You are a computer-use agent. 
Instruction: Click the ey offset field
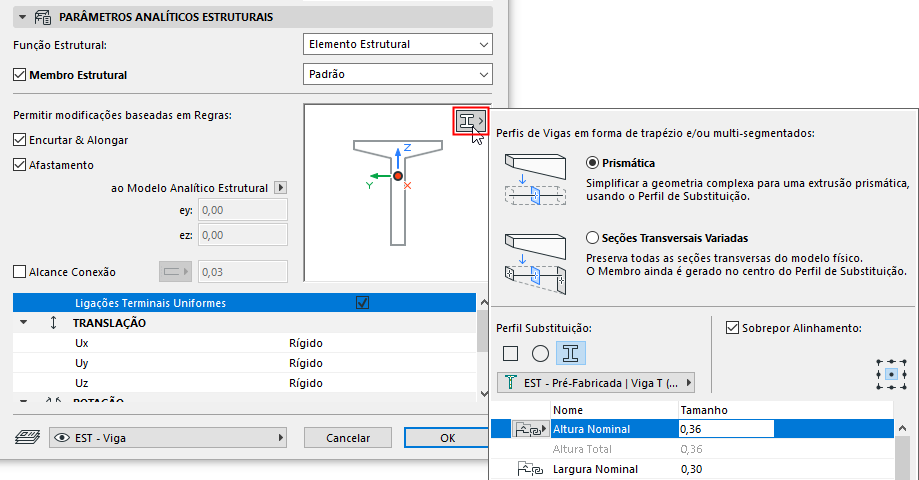243,210
